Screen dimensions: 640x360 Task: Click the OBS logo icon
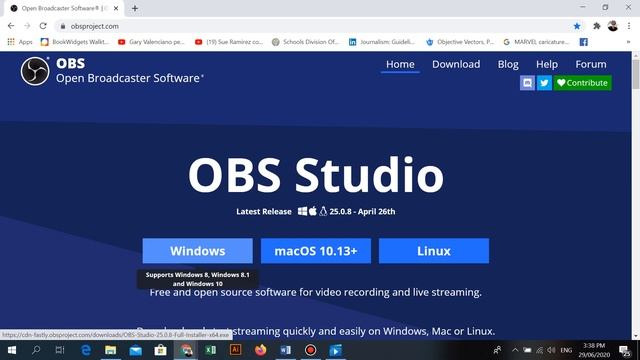pos(35,71)
